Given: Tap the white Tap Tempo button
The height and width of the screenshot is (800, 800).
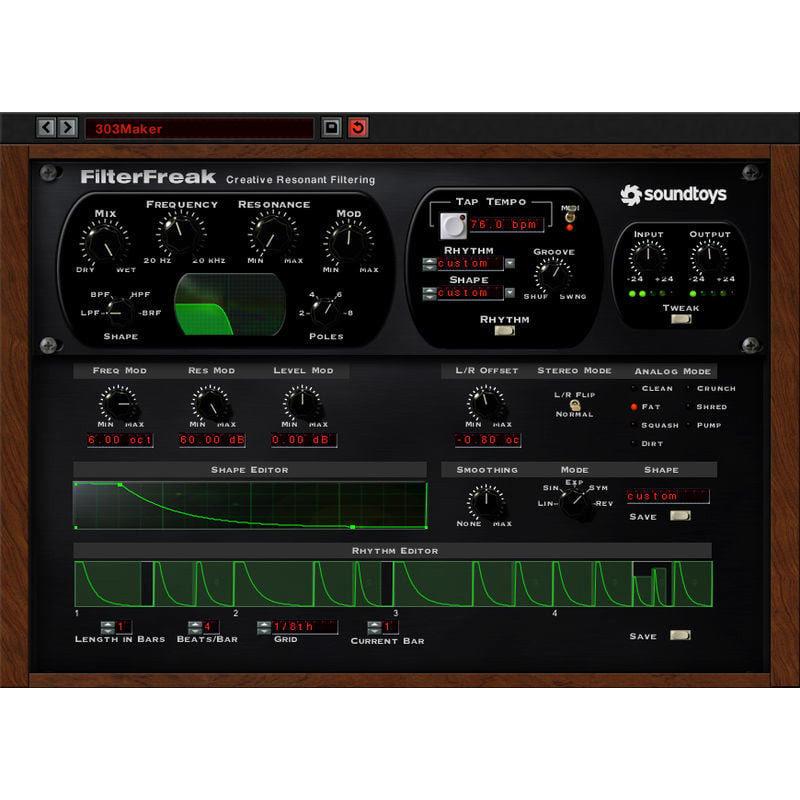Looking at the screenshot, I should pos(454,226).
